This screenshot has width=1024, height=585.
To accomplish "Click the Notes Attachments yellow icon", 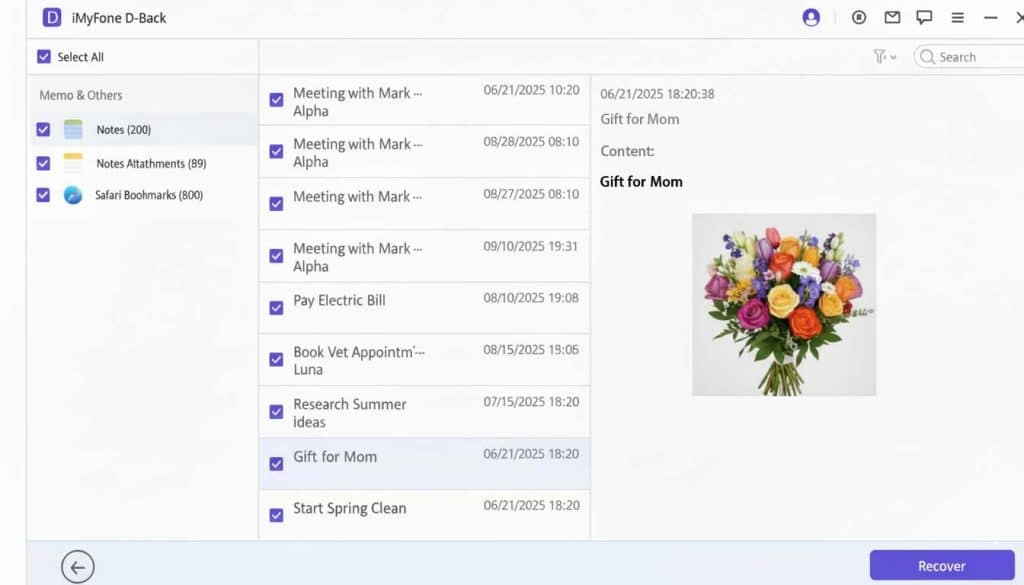I will click(x=73, y=163).
